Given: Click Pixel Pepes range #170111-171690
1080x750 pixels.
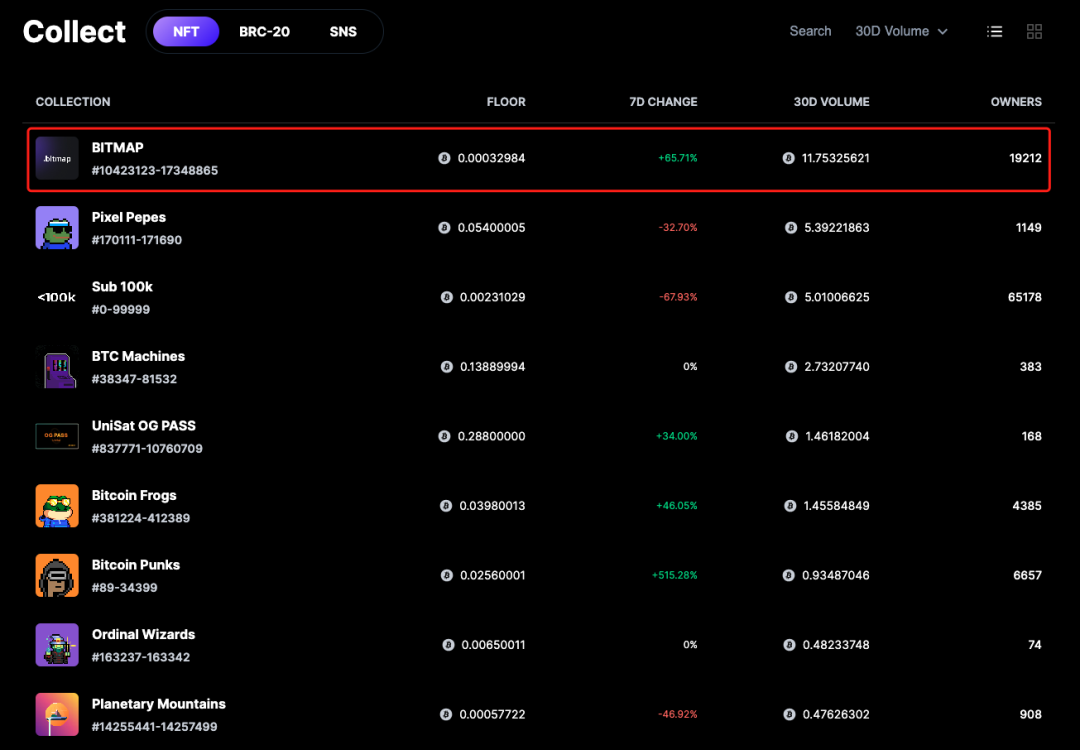Looking at the screenshot, I should pos(137,240).
